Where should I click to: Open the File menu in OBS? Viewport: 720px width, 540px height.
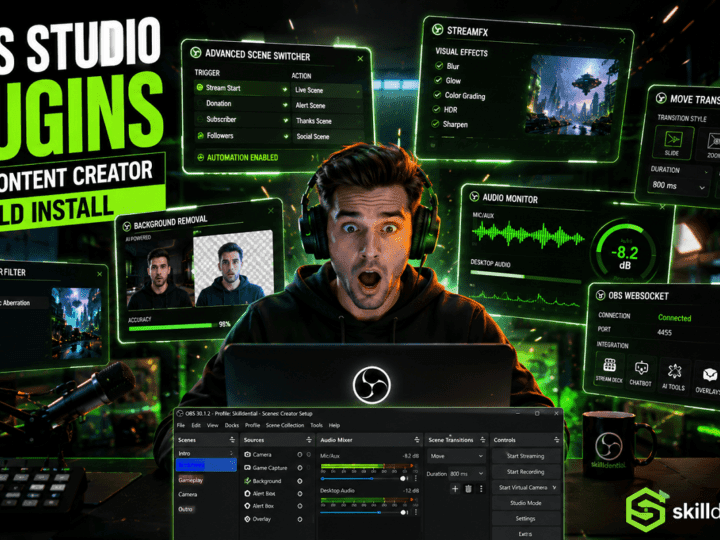pyautogui.click(x=180, y=425)
